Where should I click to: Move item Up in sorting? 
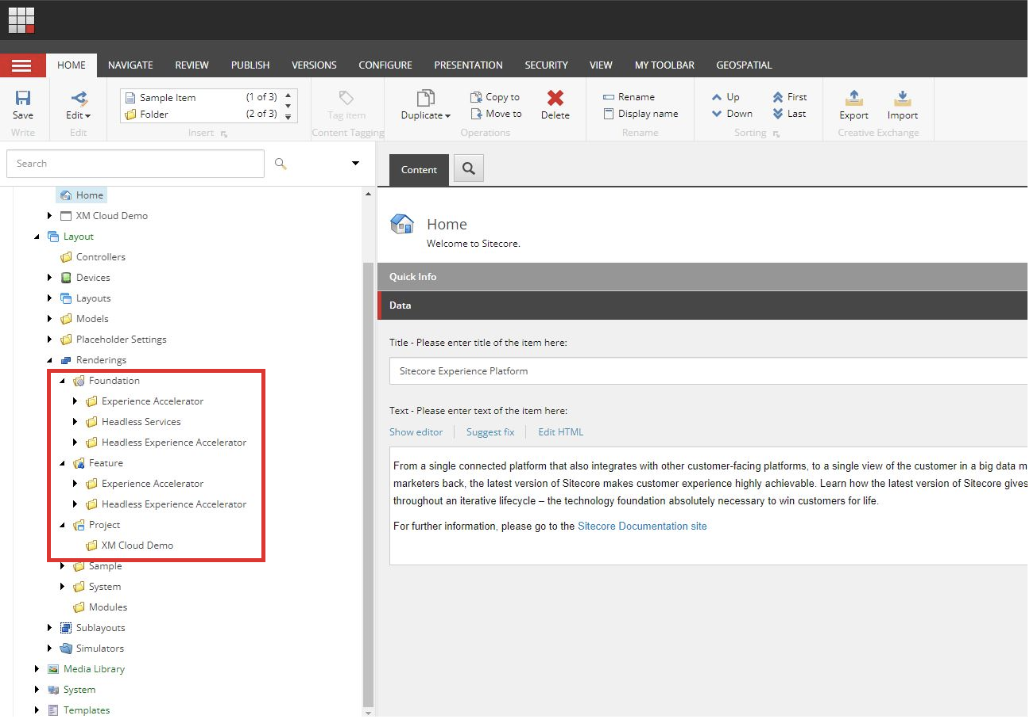pyautogui.click(x=725, y=97)
